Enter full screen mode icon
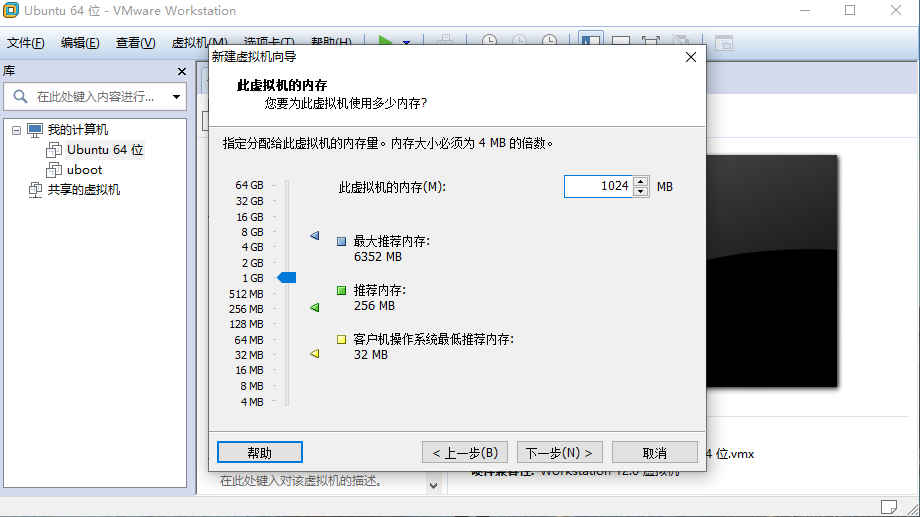This screenshot has width=920, height=517. pyautogui.click(x=651, y=41)
